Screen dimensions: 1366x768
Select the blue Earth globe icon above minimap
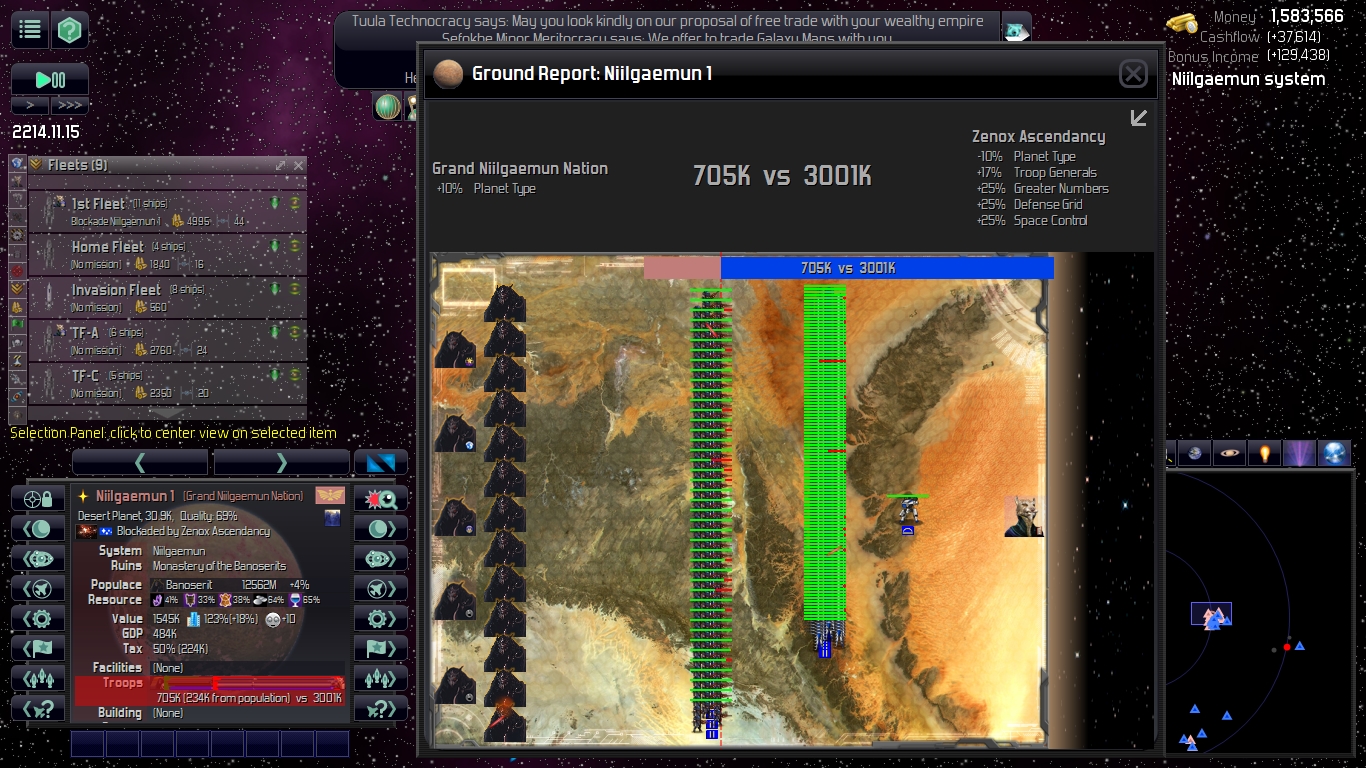click(x=1334, y=454)
